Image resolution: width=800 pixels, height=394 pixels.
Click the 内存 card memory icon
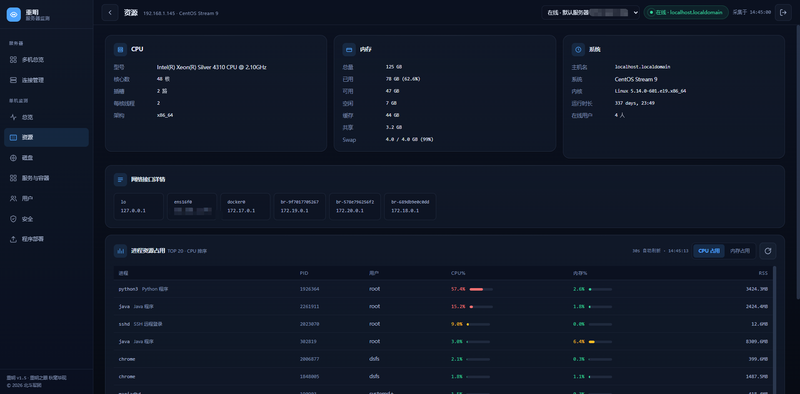pyautogui.click(x=349, y=50)
